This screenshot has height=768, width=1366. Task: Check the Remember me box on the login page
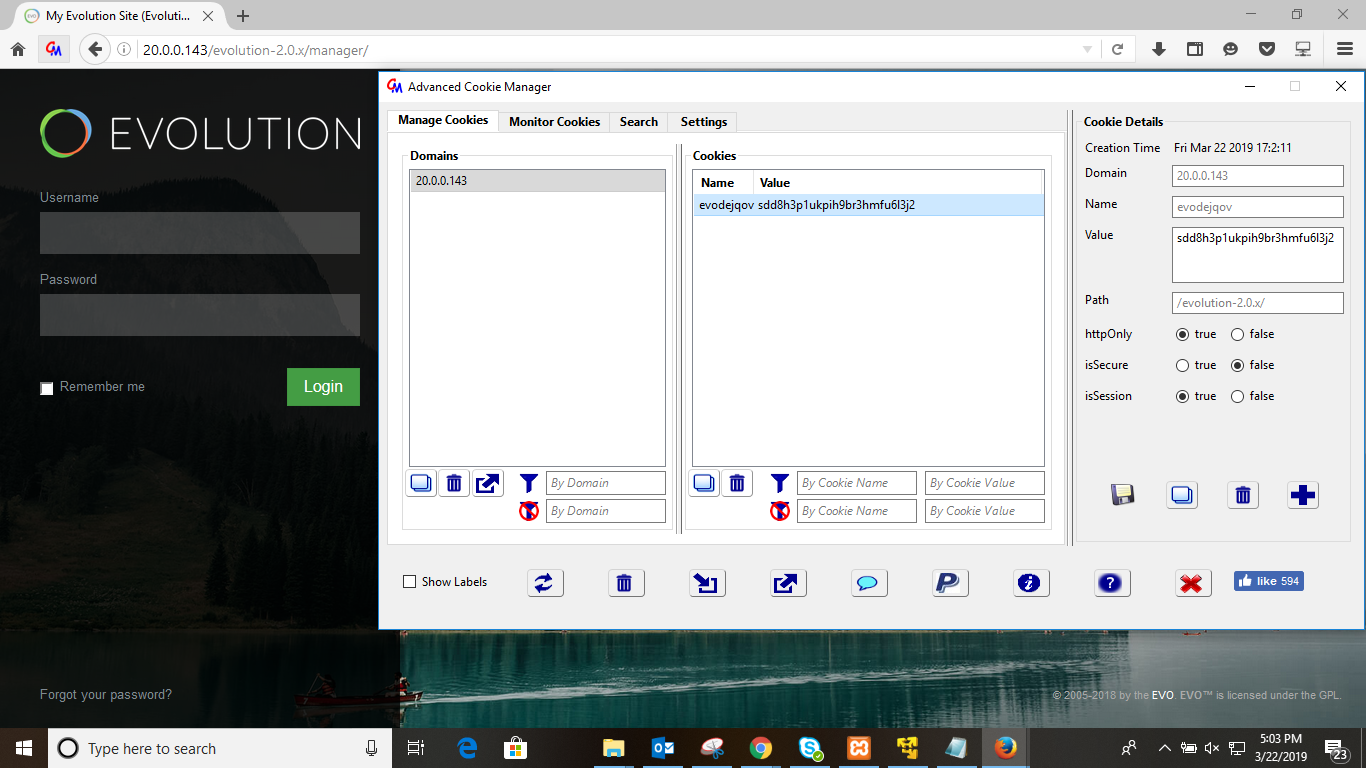[x=47, y=388]
